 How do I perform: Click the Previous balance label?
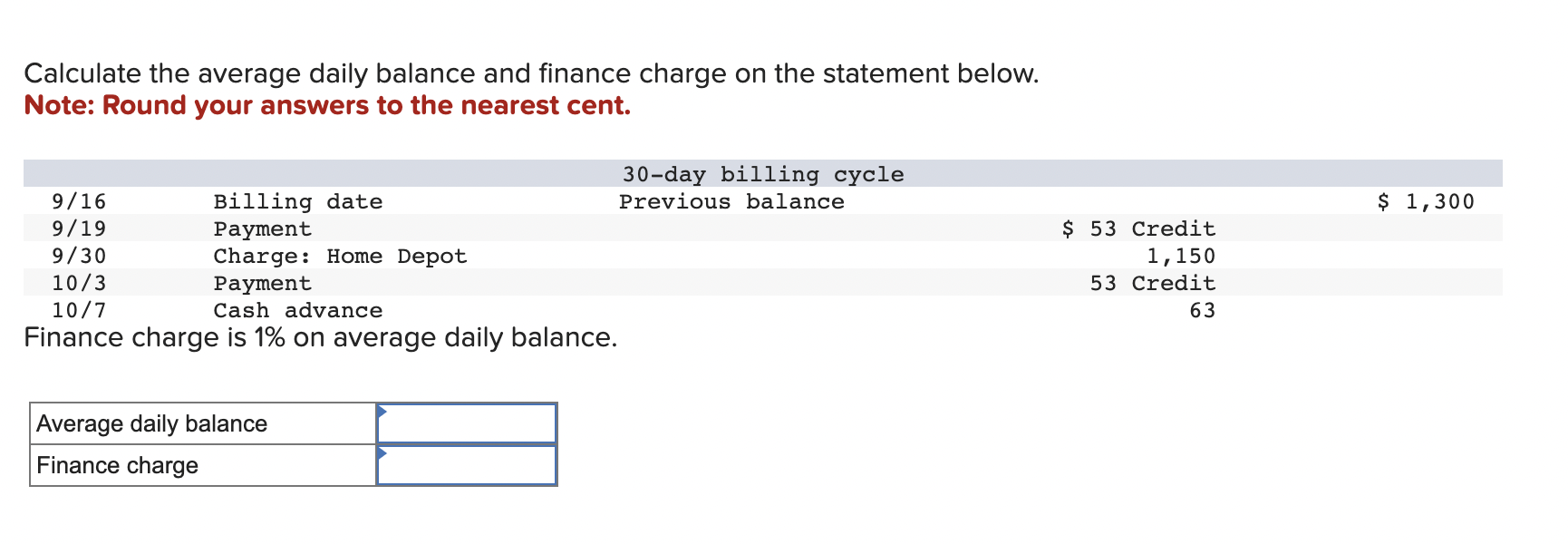click(731, 201)
